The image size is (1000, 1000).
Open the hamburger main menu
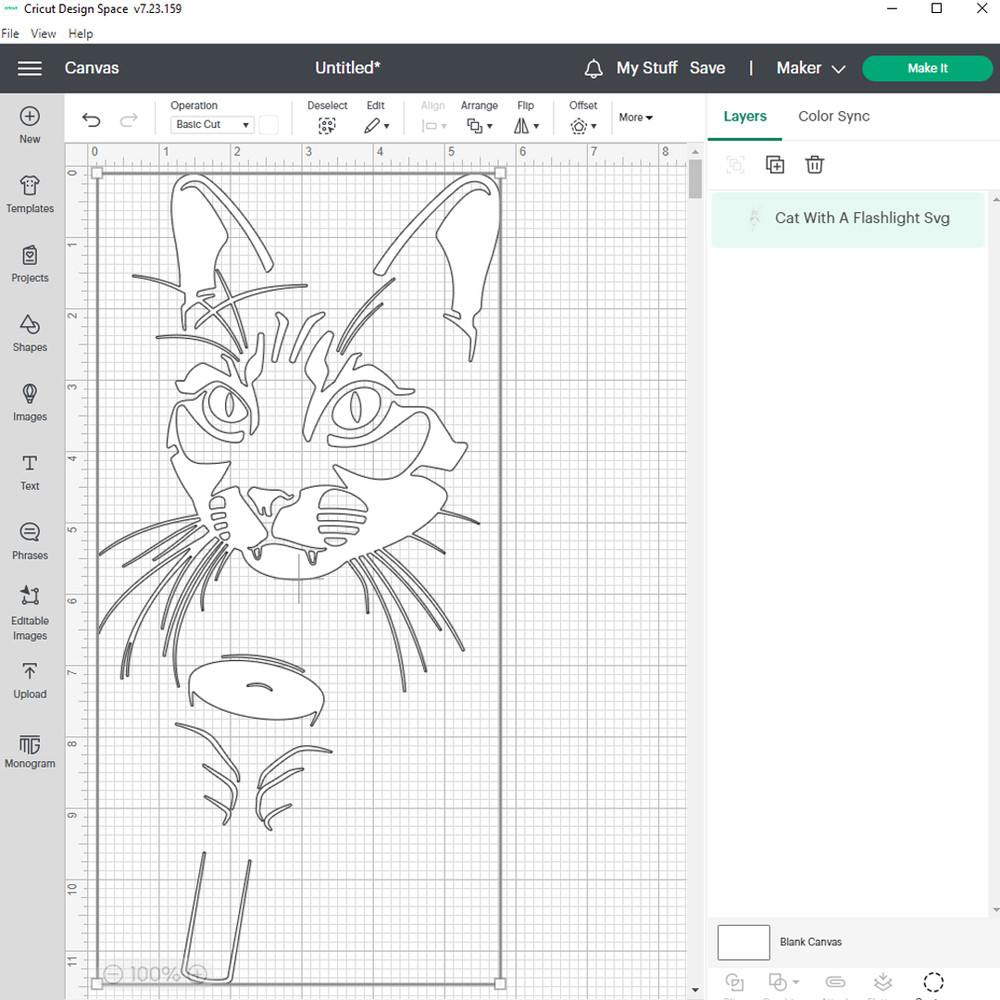[x=30, y=68]
